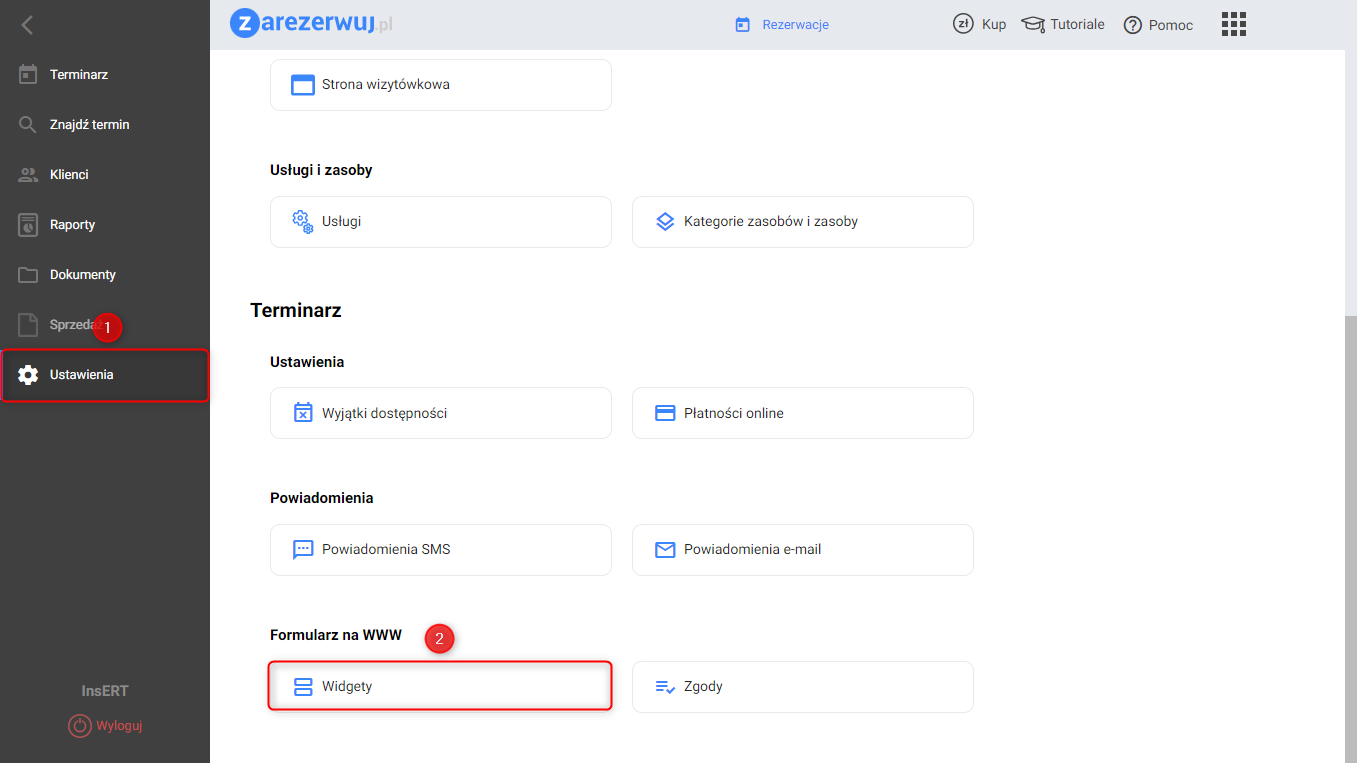Select Znajdź termin search item
The height and width of the screenshot is (763, 1357).
click(89, 125)
